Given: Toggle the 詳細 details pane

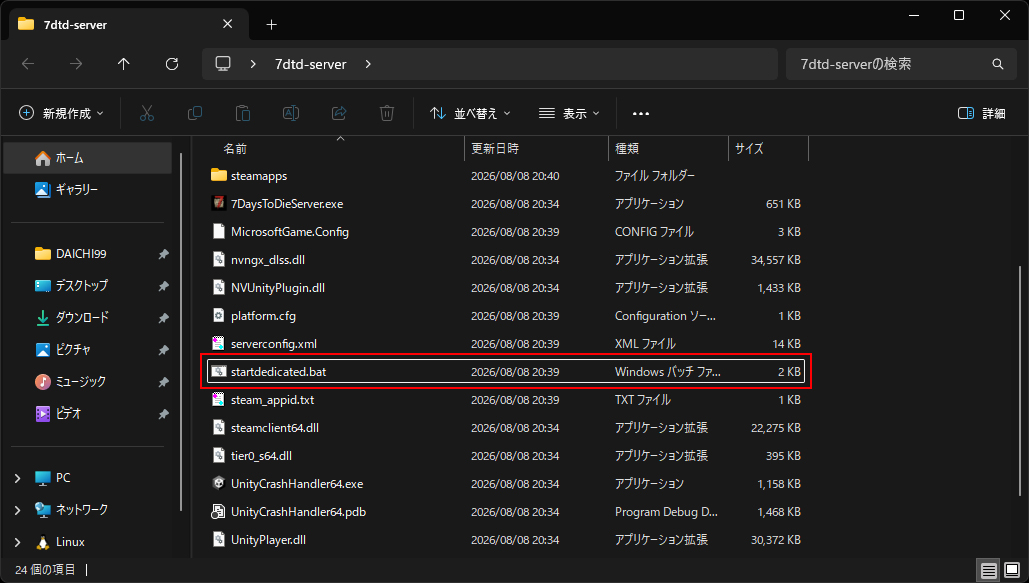Looking at the screenshot, I should pyautogui.click(x=982, y=114).
